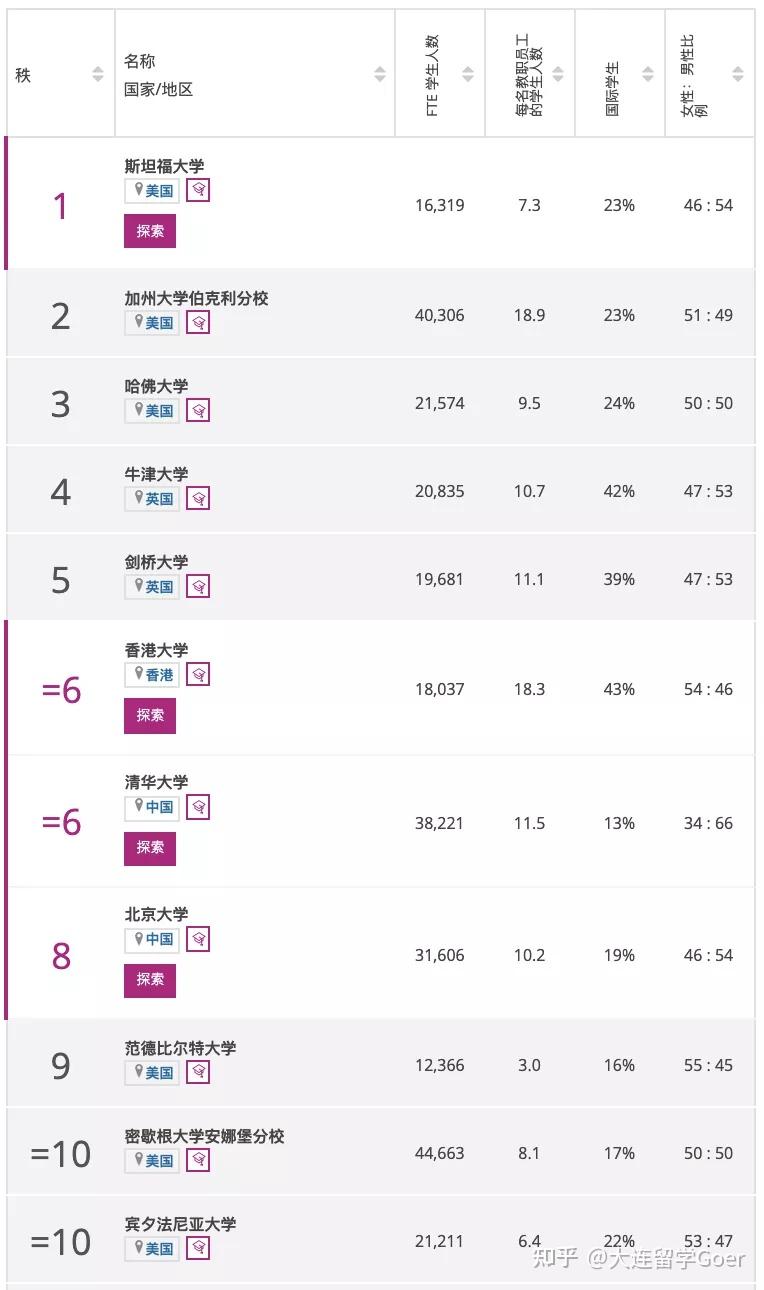
Task: Click graduation cap icon in 范德比尔特大学 row
Action: point(198,1072)
